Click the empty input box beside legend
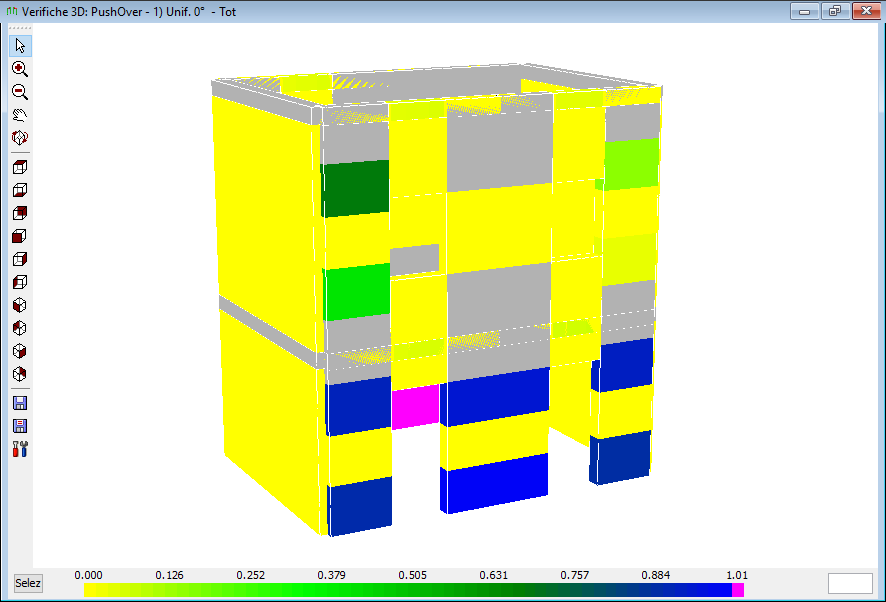 (x=850, y=583)
